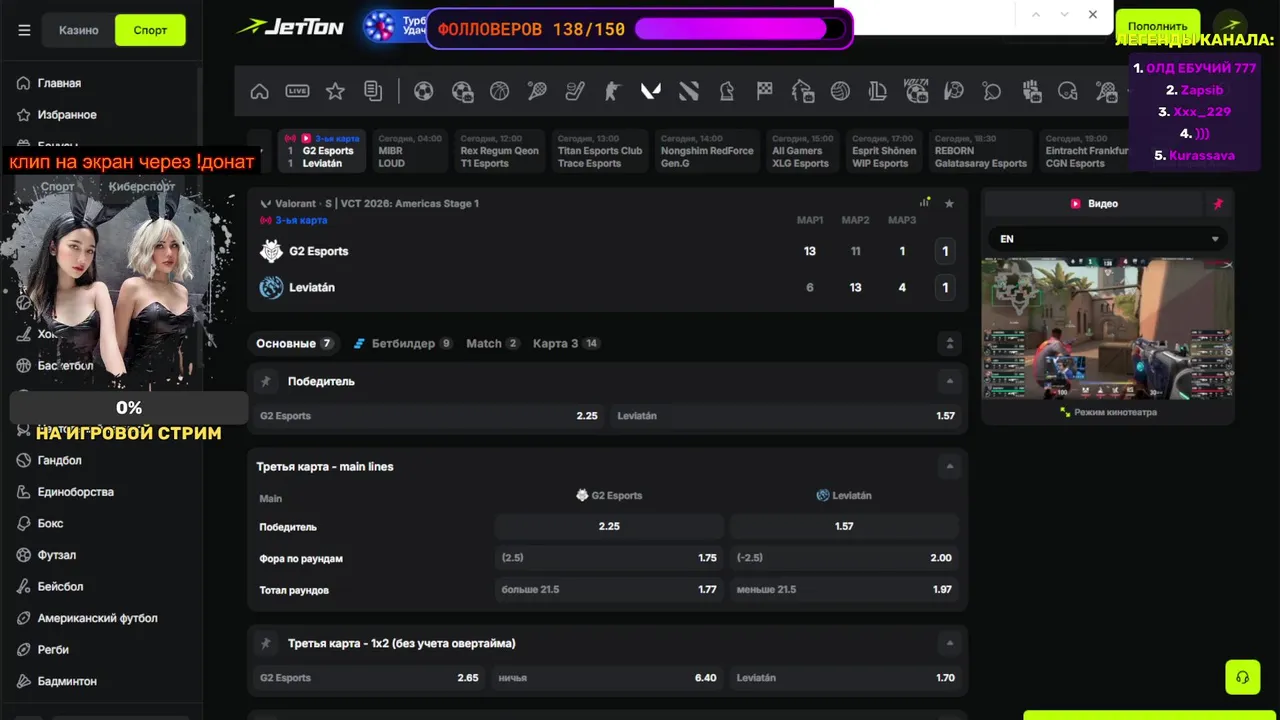Click the Пополнить deposit button
The height and width of the screenshot is (720, 1280).
(1158, 27)
